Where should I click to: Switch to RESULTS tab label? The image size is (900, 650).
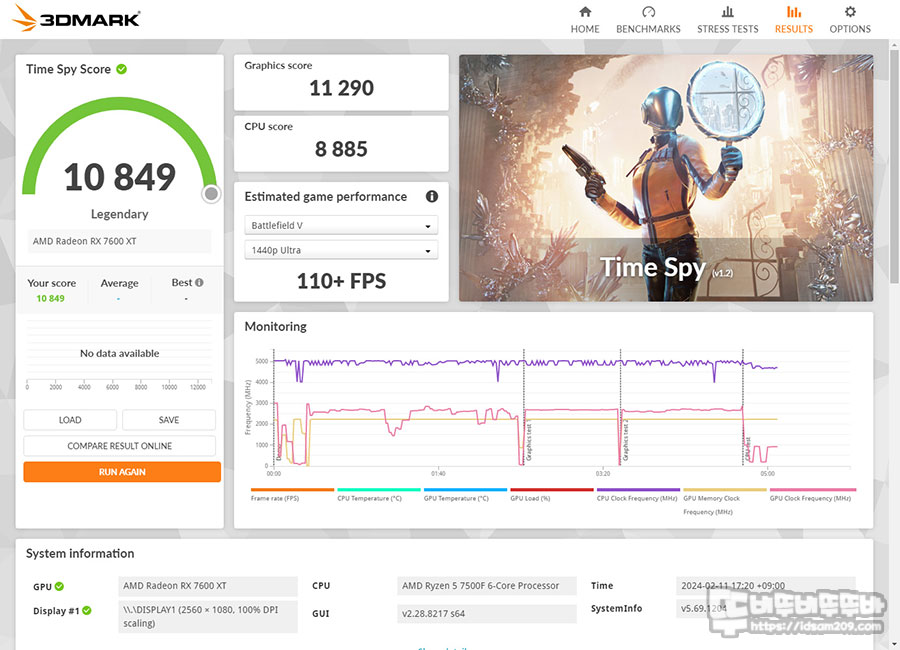pos(794,29)
